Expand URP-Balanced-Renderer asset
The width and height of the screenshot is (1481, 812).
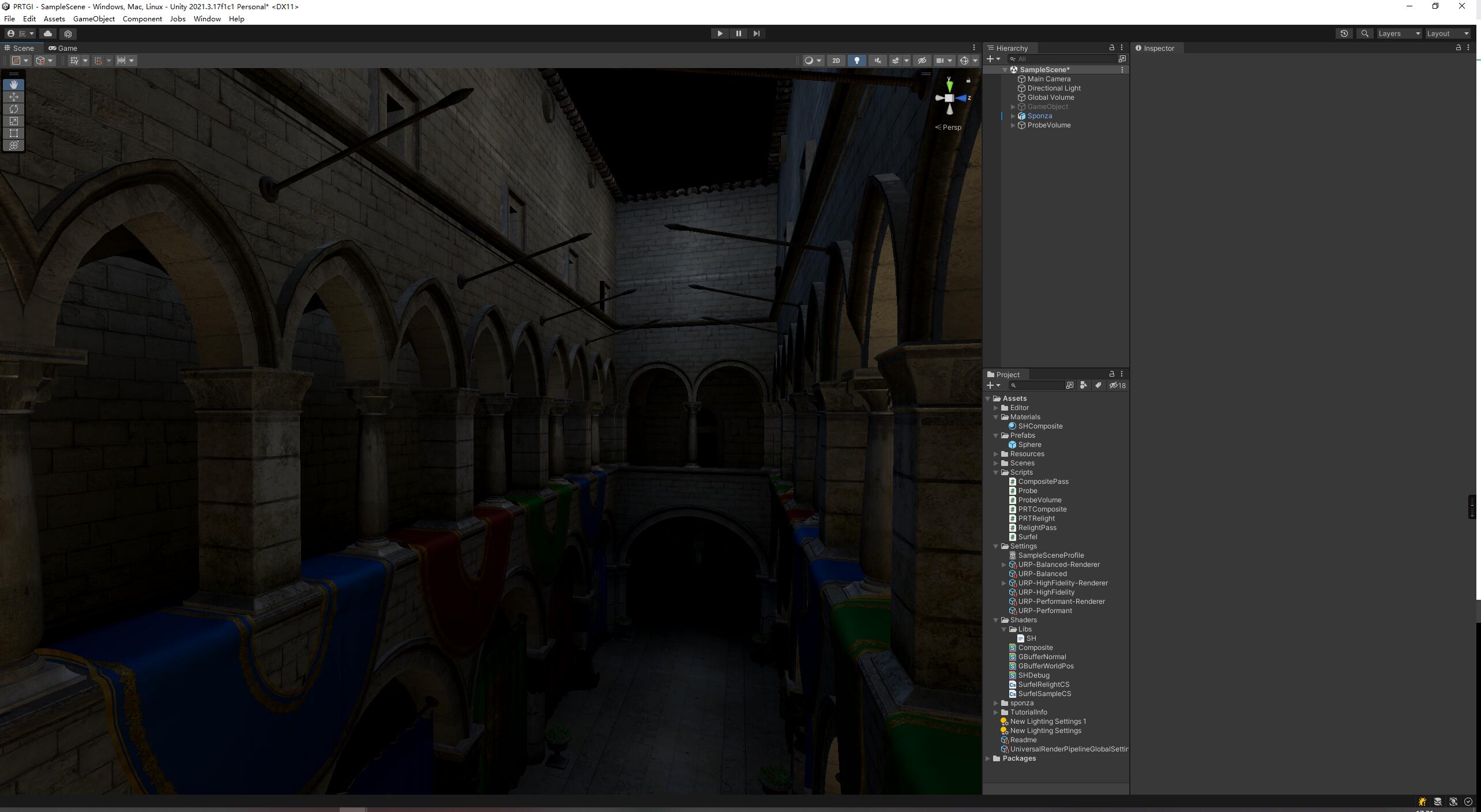pyautogui.click(x=1004, y=565)
